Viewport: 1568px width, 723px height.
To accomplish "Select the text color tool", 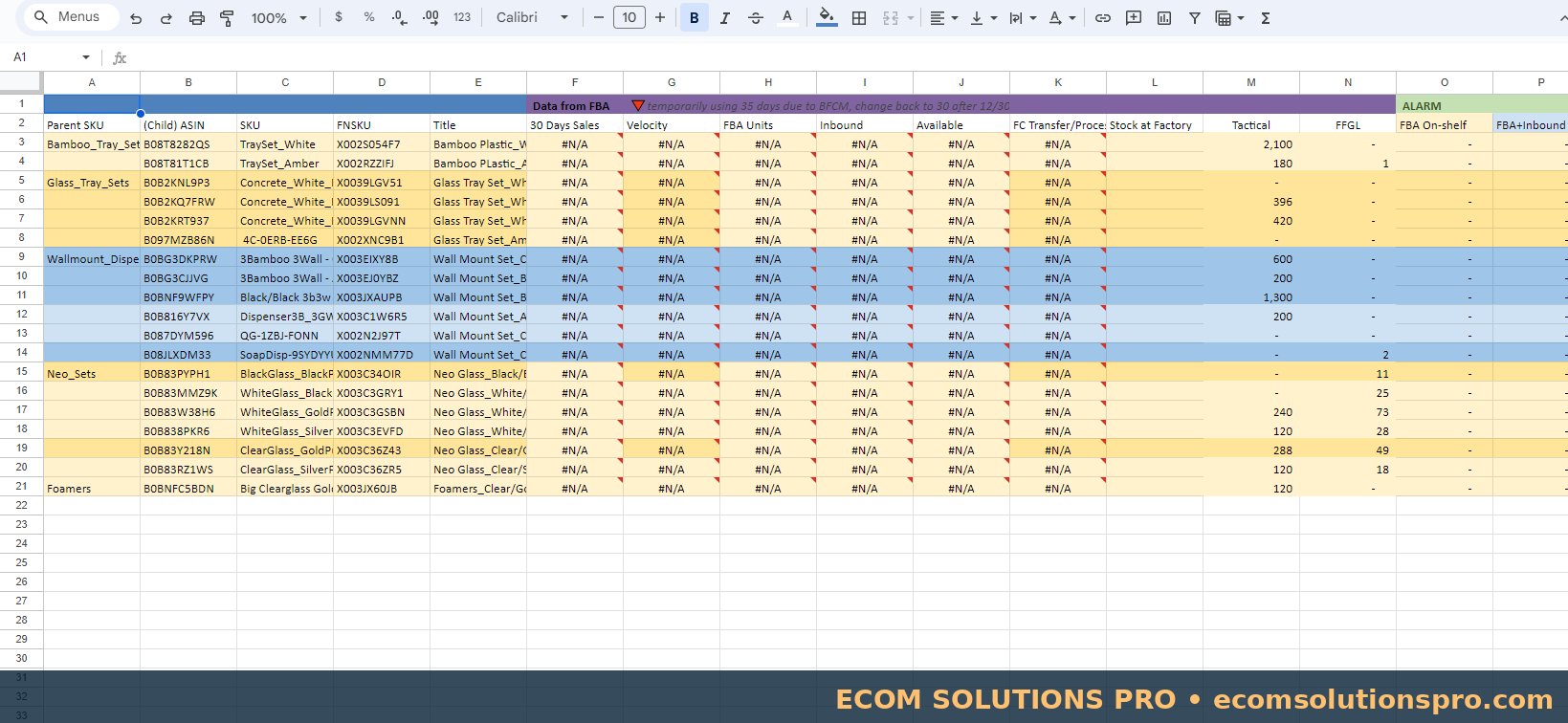I will click(787, 17).
